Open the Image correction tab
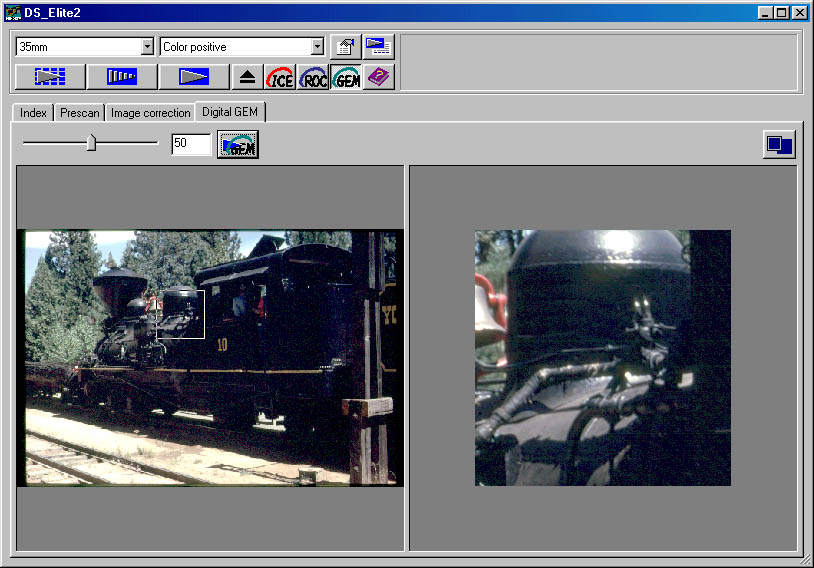The image size is (814, 568). [150, 113]
